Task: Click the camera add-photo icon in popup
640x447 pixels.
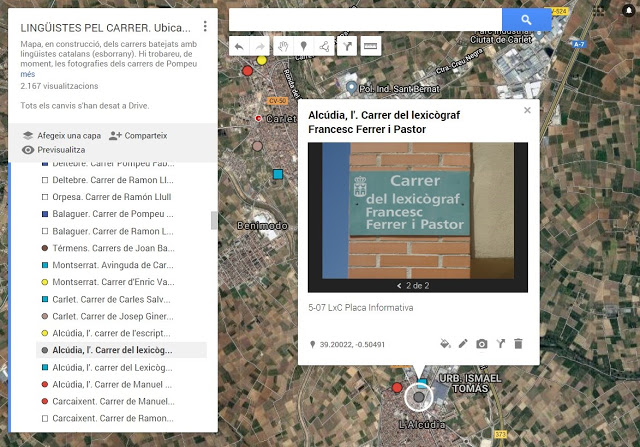Action: [x=482, y=344]
